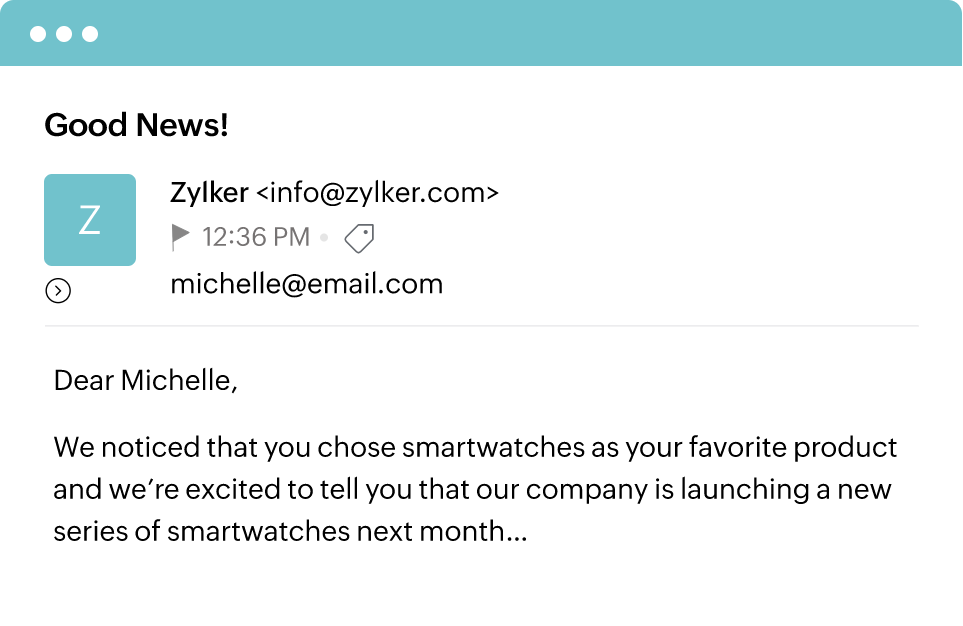Click the divider line under the header
This screenshot has height=626, width=963.
click(x=481, y=326)
